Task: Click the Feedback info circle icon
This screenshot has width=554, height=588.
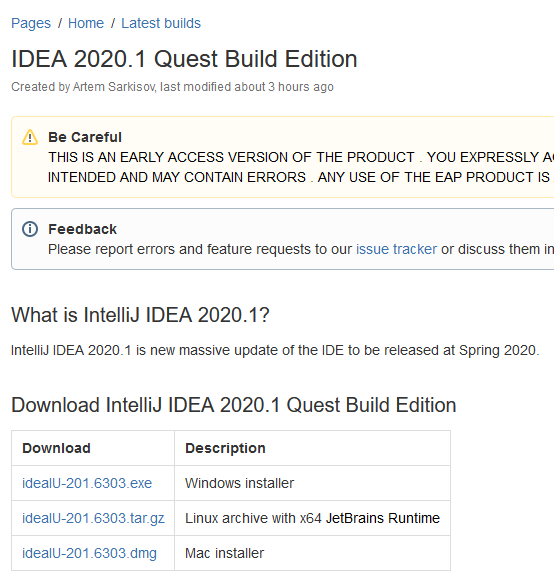Action: pyautogui.click(x=30, y=229)
